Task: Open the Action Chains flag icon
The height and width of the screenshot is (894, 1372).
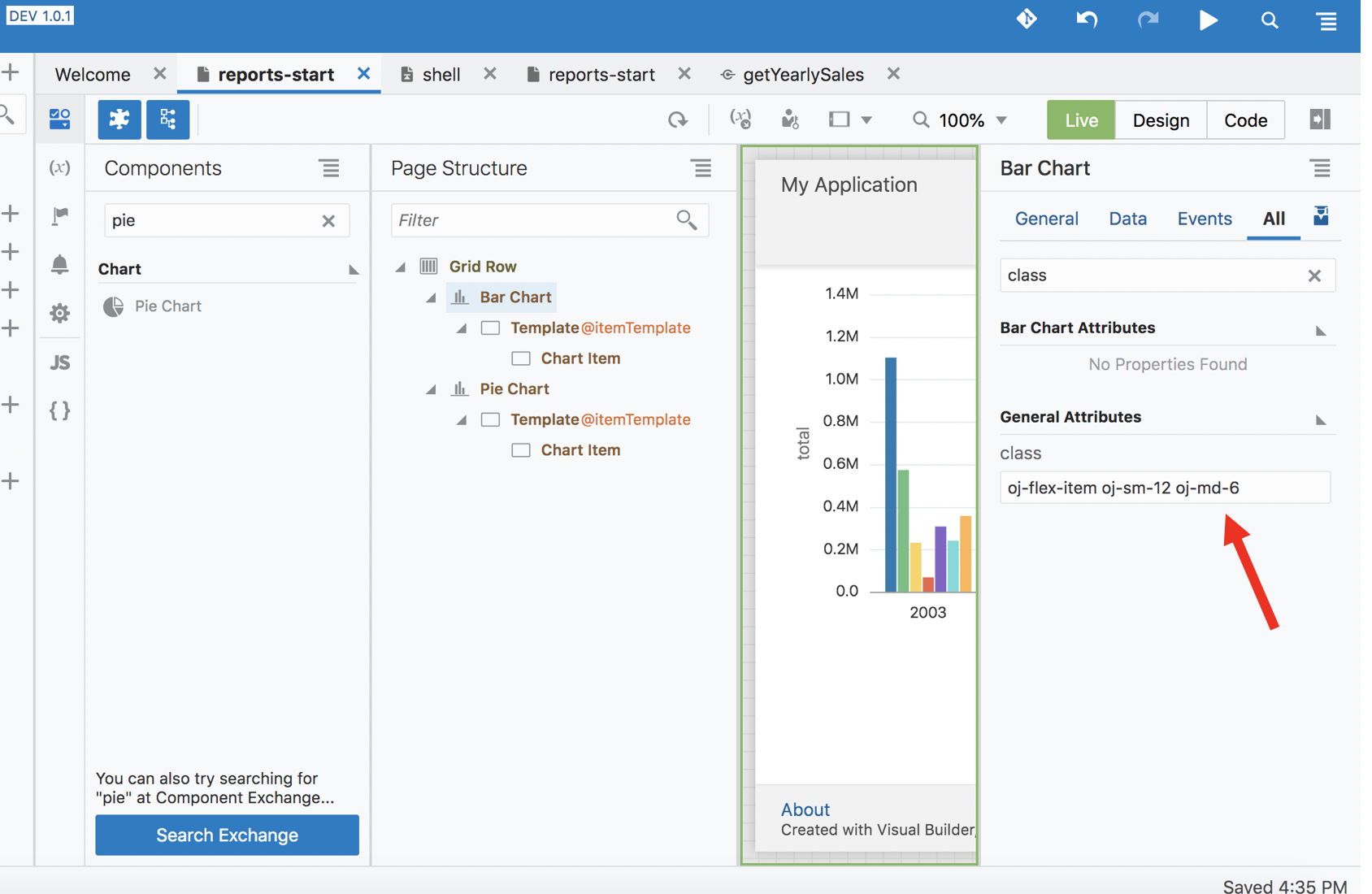Action: pos(60,215)
